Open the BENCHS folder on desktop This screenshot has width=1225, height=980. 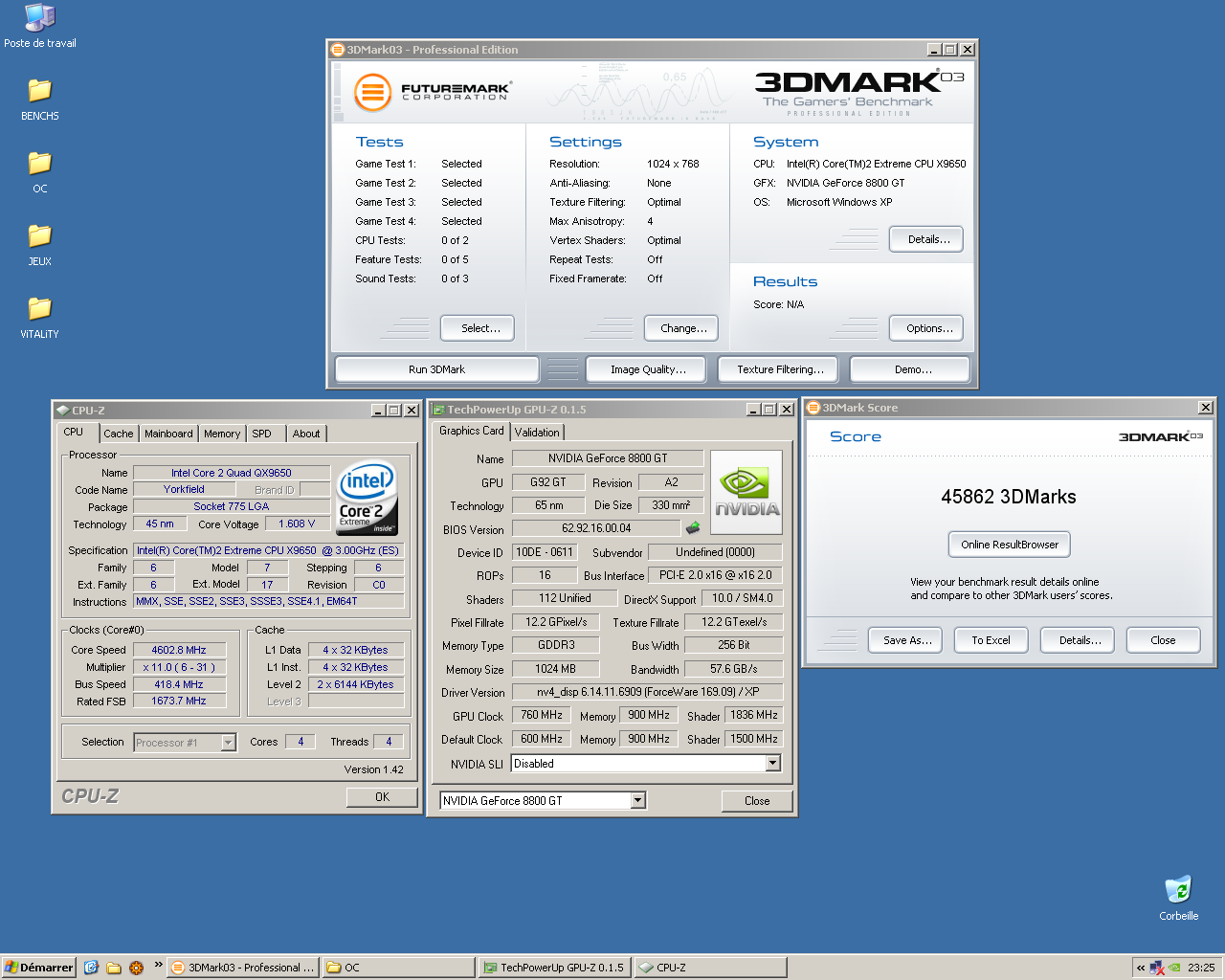40,99
